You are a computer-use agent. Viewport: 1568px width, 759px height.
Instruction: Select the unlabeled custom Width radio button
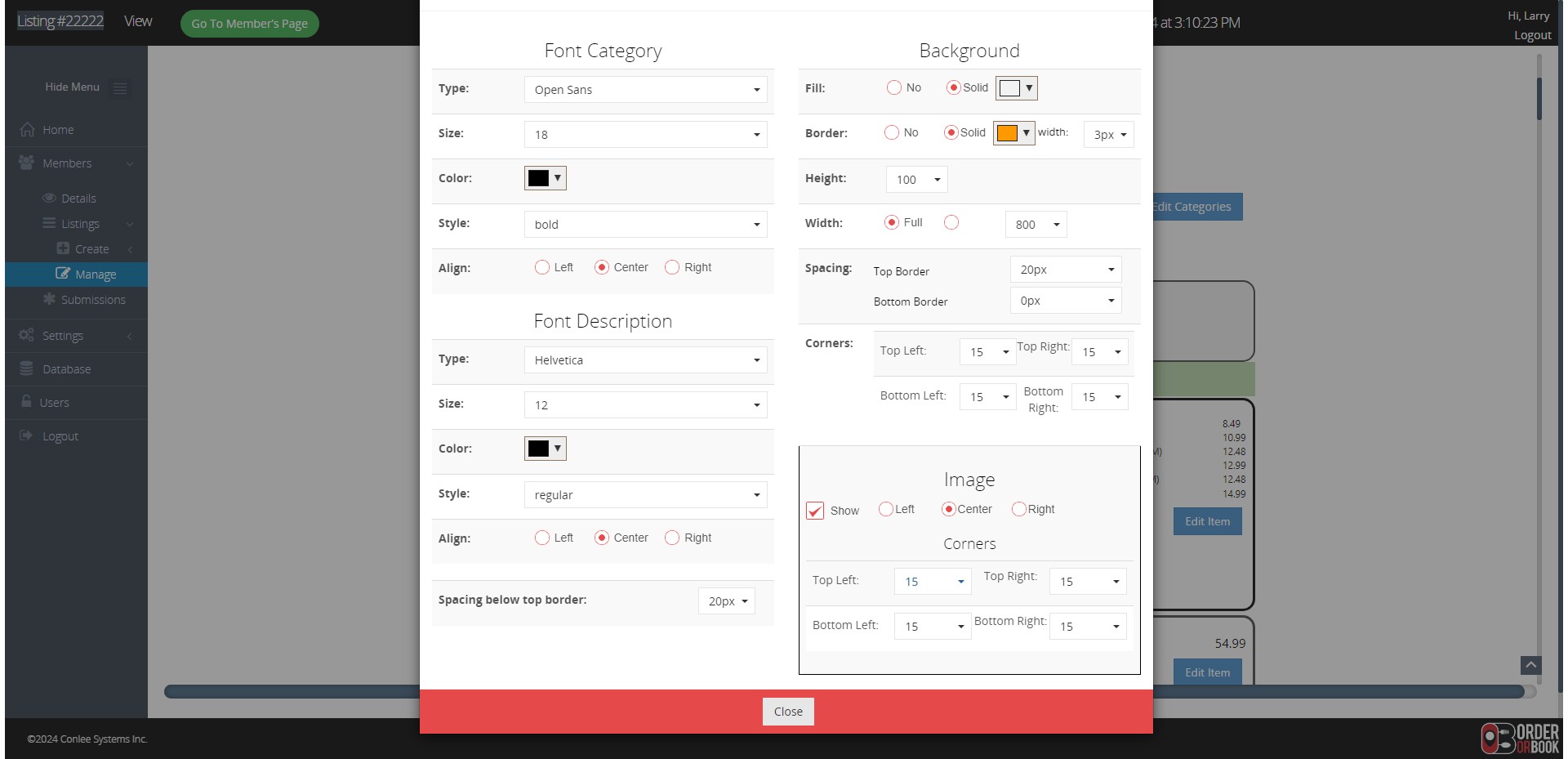point(951,222)
